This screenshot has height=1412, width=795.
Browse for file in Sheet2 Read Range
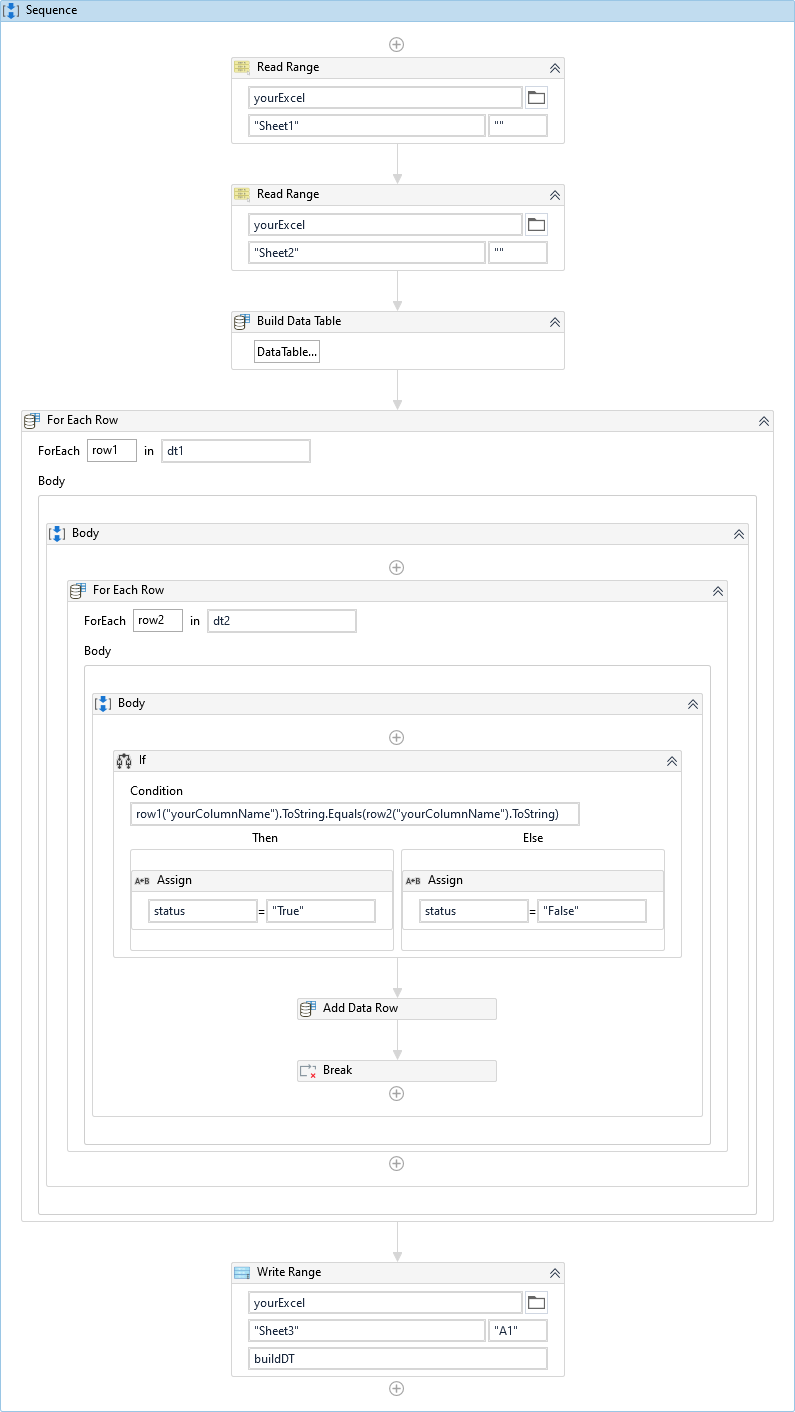pos(537,225)
